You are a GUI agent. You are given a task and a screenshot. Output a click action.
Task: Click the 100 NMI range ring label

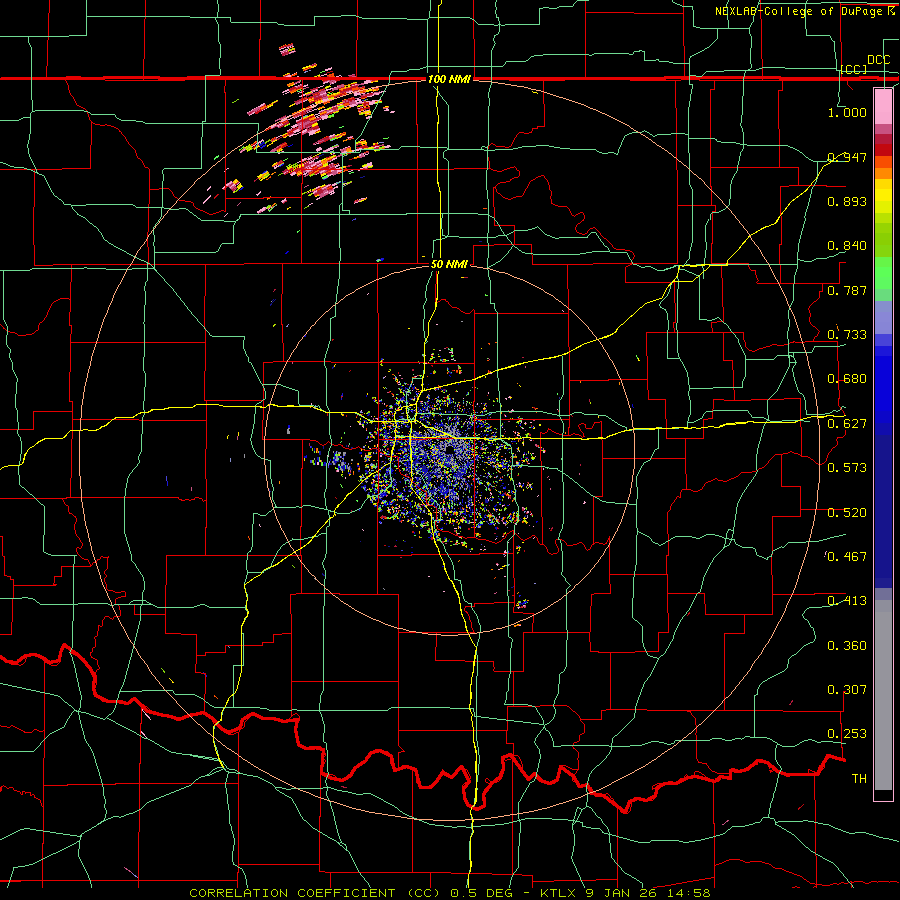(x=449, y=79)
